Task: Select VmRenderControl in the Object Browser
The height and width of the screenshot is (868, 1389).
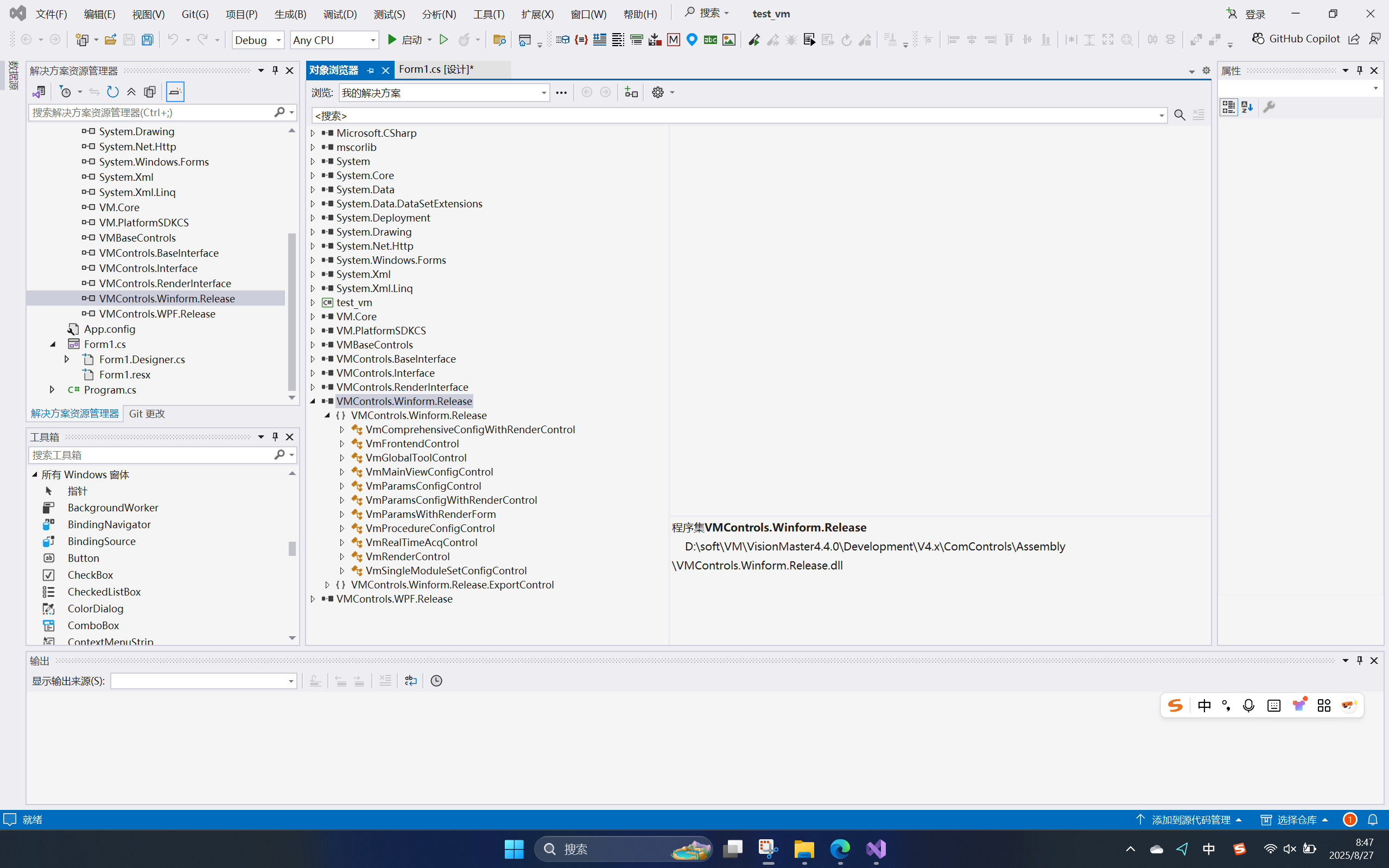Action: pyautogui.click(x=408, y=556)
